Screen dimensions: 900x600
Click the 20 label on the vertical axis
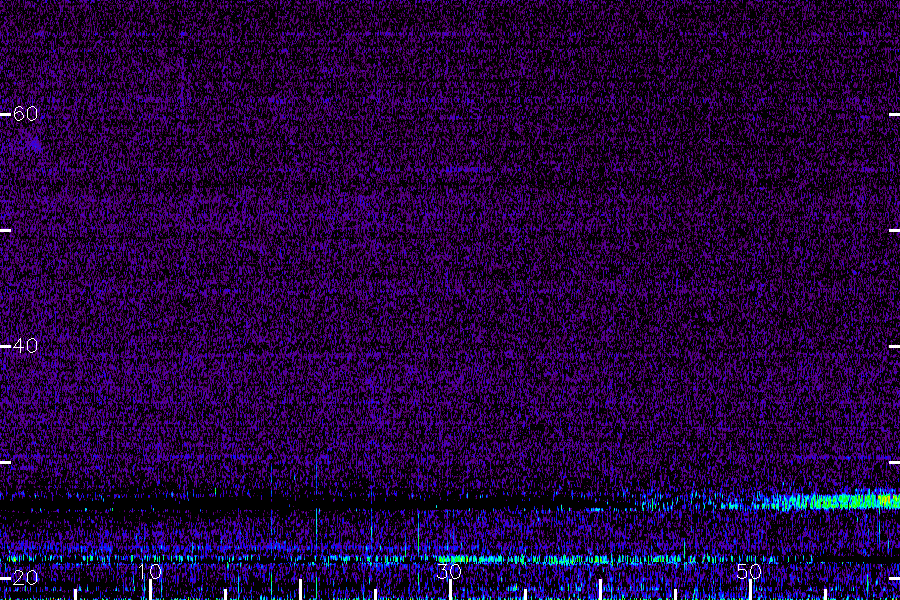click(25, 578)
